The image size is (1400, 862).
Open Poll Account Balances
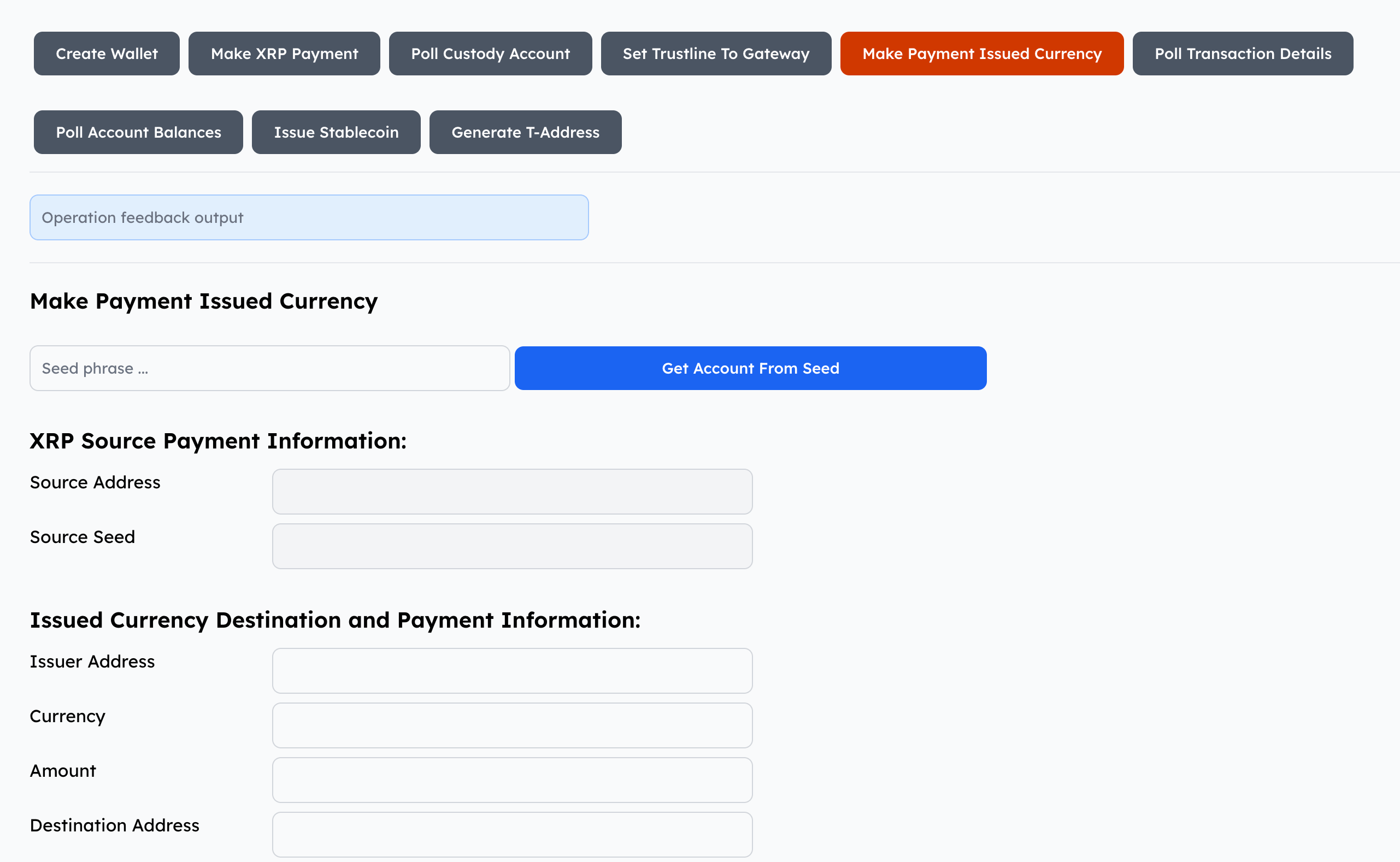138,132
